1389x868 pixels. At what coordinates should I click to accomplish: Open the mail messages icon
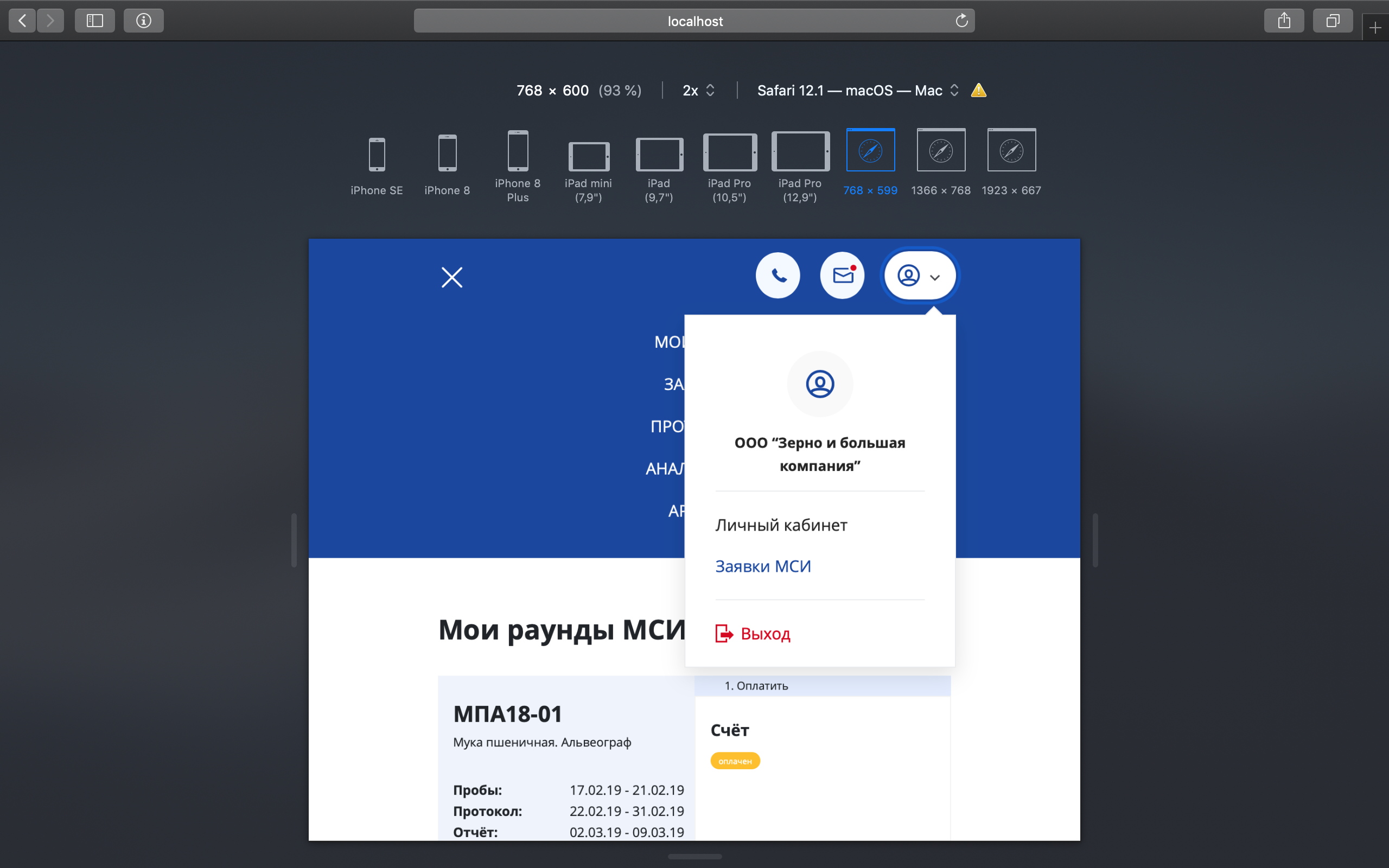click(x=842, y=276)
